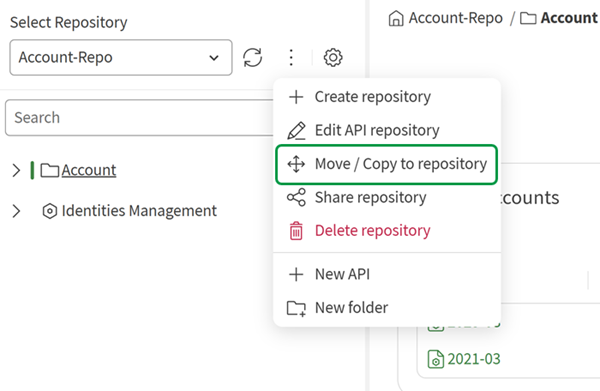The height and width of the screenshot is (391, 600).
Task: Click the pencil icon beside Edit API repository
Action: click(296, 130)
